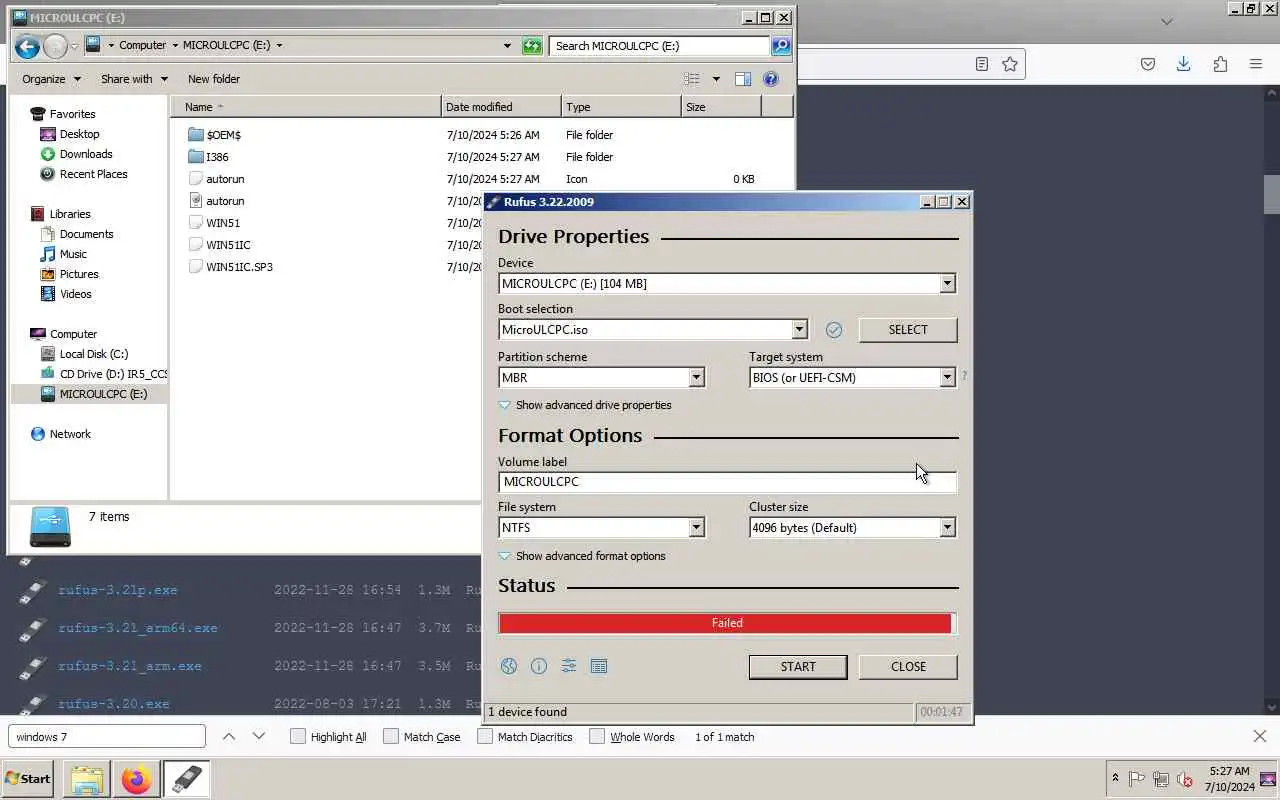1280x800 pixels.
Task: Show hidden system tray icons arrow
Action: click(x=1115, y=778)
